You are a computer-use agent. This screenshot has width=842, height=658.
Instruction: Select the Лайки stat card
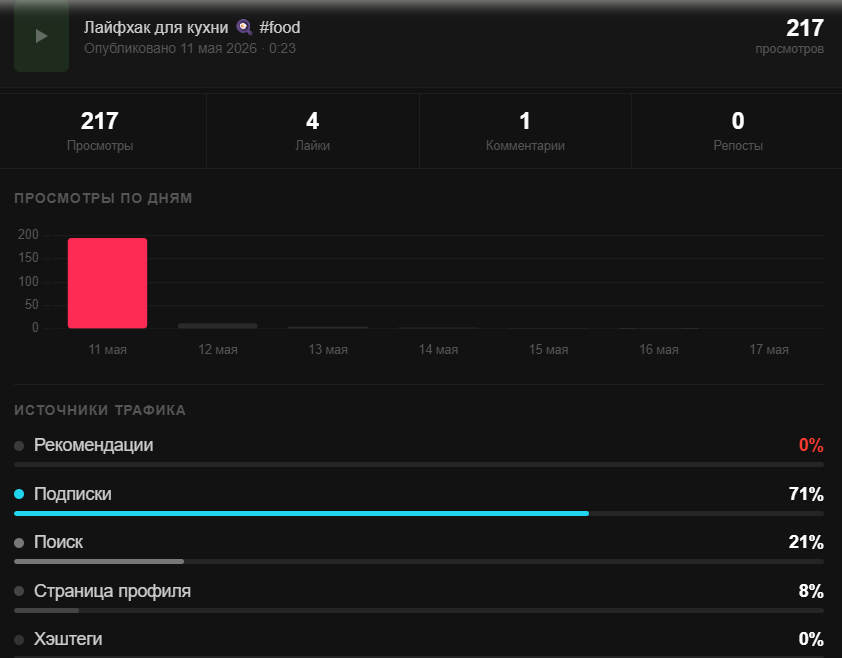313,131
